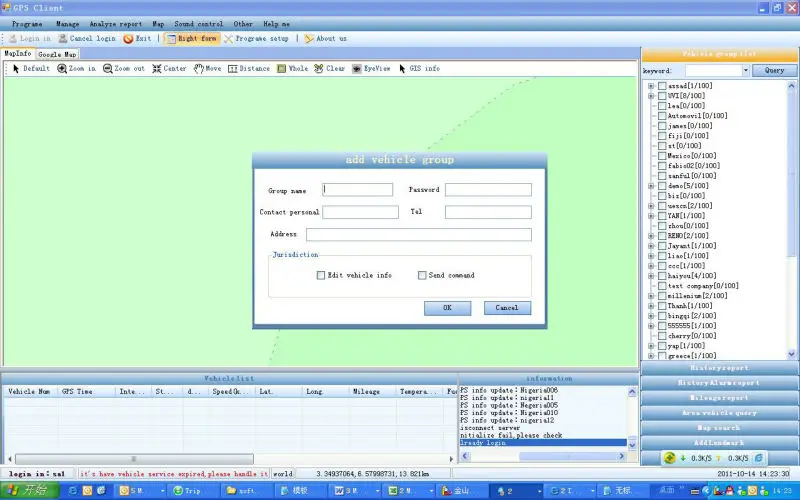The image size is (800, 500).
Task: Expand the millenium[2/100] tree node
Action: pos(651,296)
